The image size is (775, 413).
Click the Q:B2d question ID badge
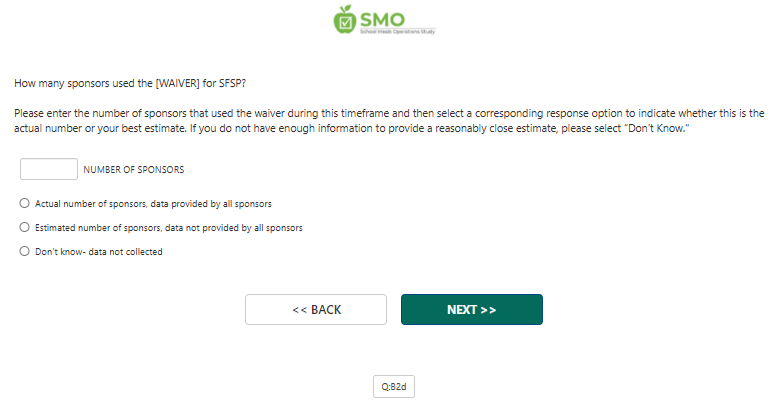(392, 386)
